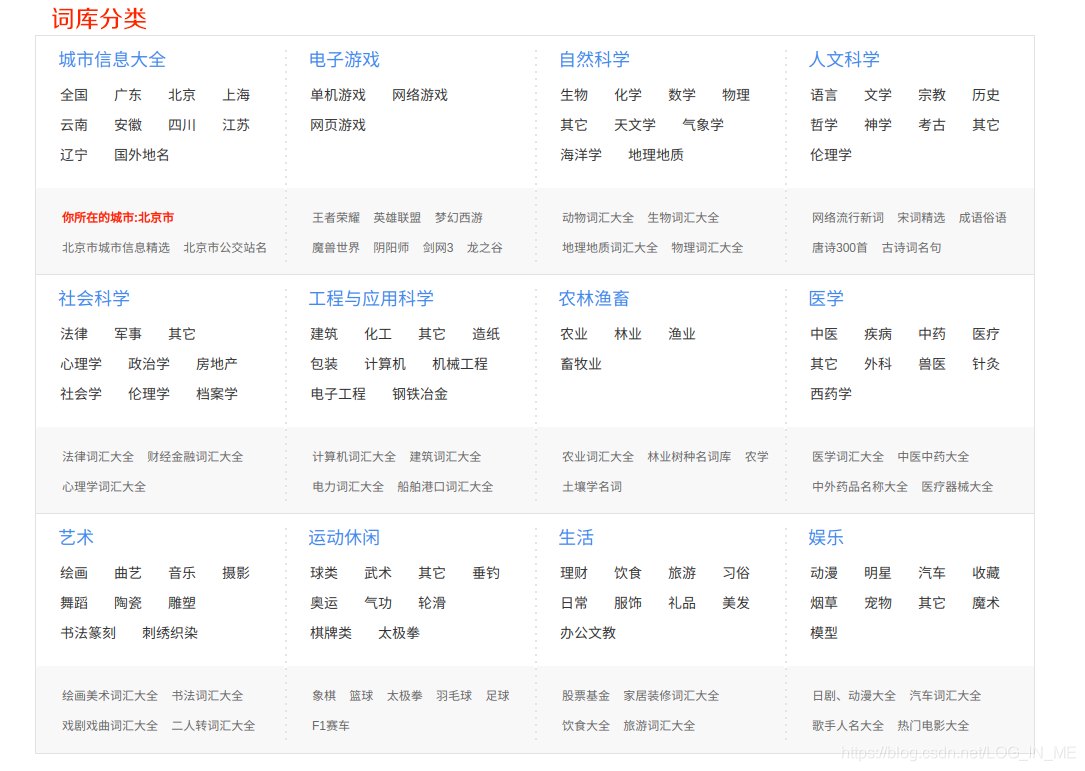Open the 农林渔畜 category heading
Viewport: 1085px width, 771px height.
click(594, 298)
